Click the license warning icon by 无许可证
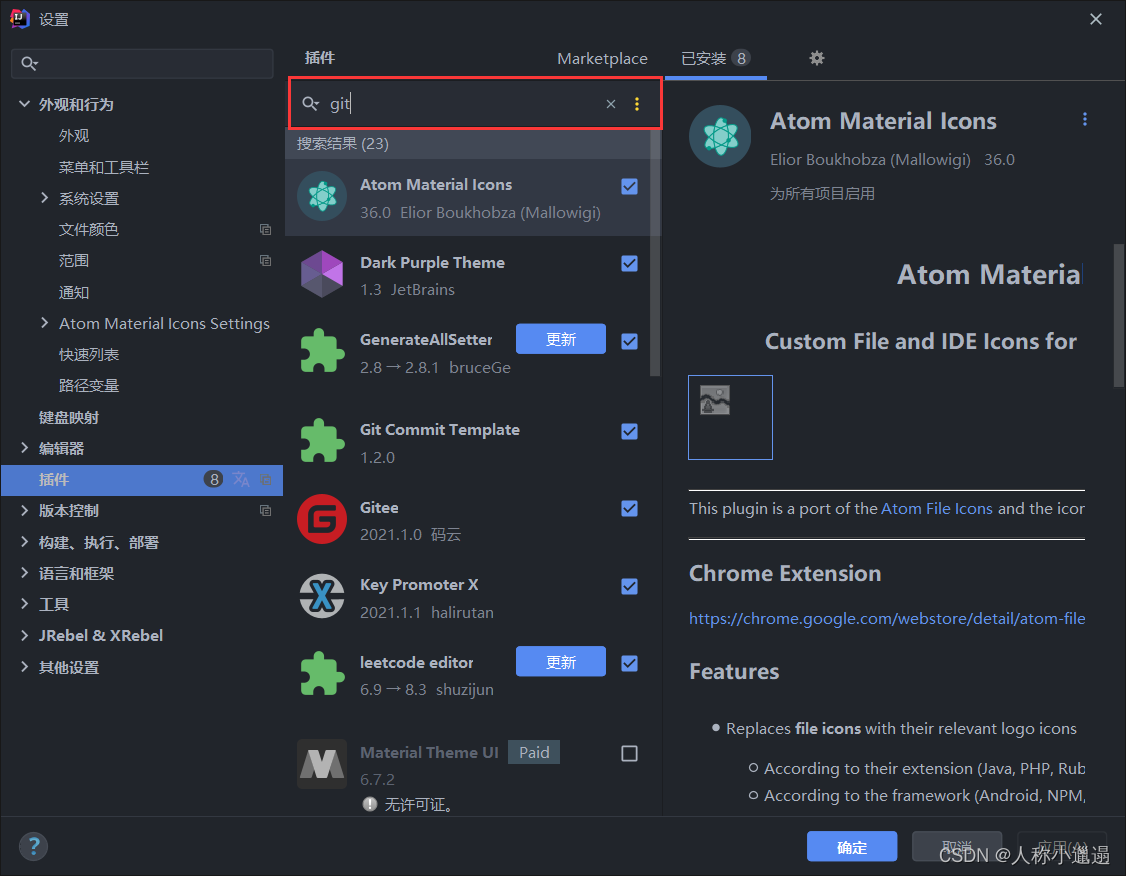 370,804
